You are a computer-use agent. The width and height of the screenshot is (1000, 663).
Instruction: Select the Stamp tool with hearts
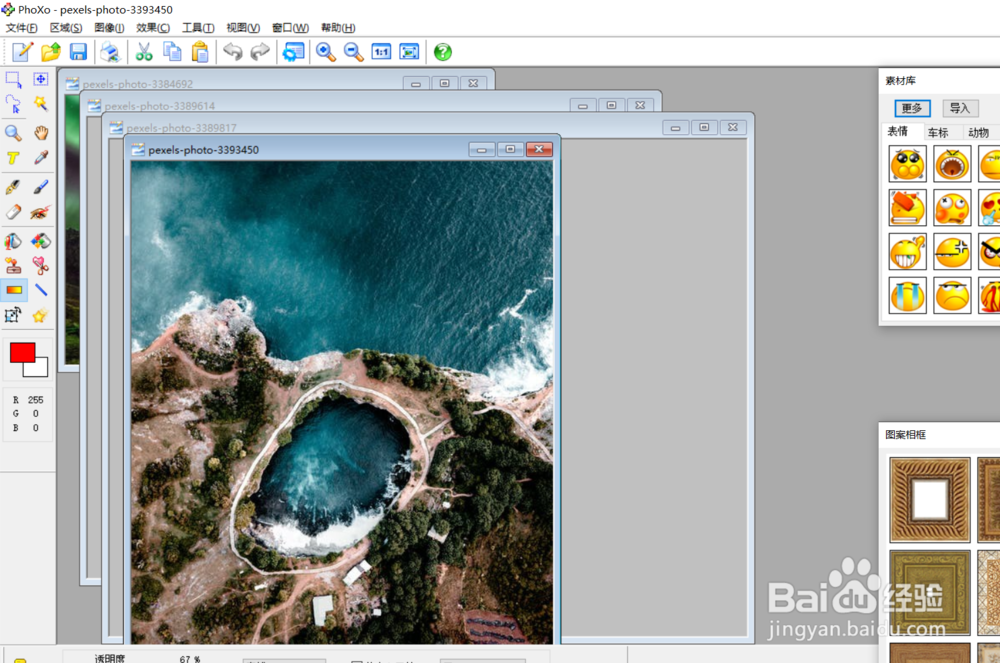[x=13, y=265]
